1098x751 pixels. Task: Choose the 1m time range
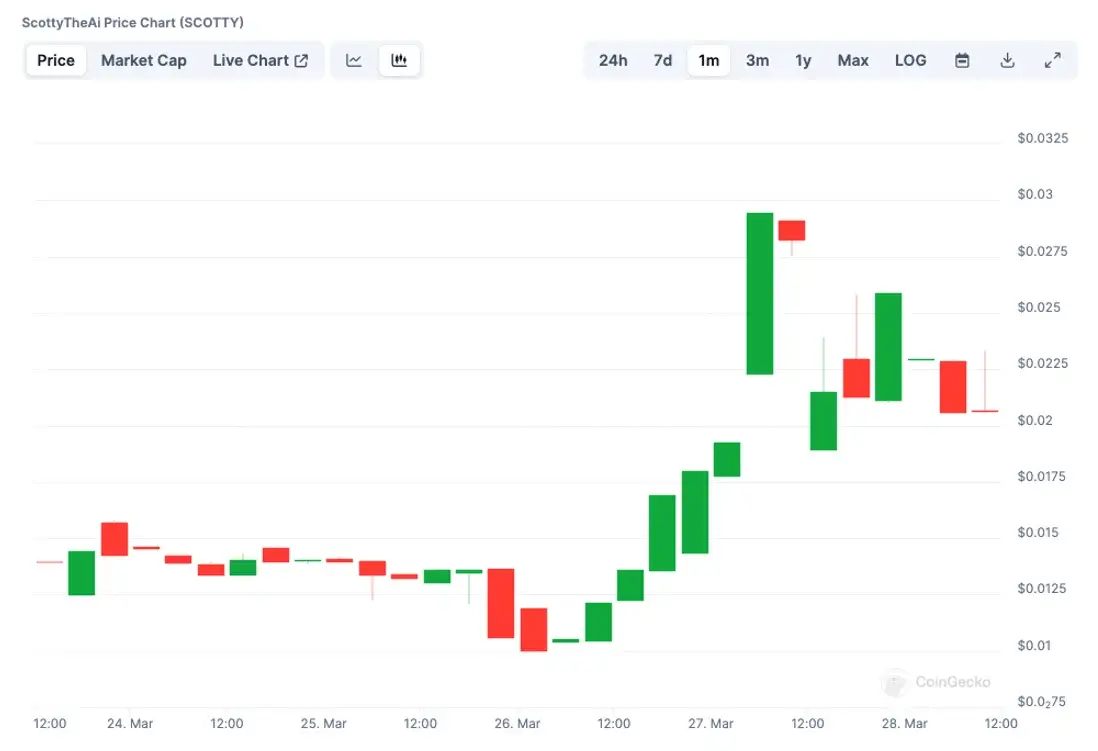(709, 60)
